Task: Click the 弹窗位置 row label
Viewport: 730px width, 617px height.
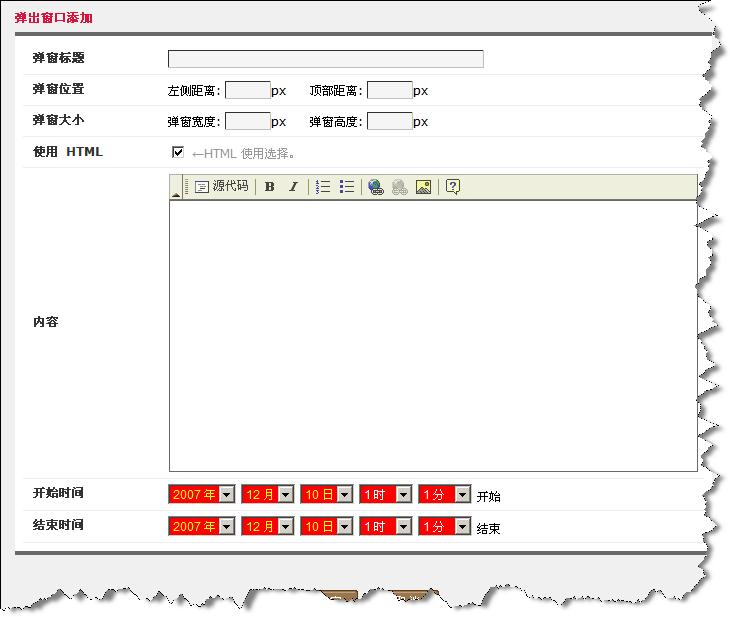Action: click(58, 88)
